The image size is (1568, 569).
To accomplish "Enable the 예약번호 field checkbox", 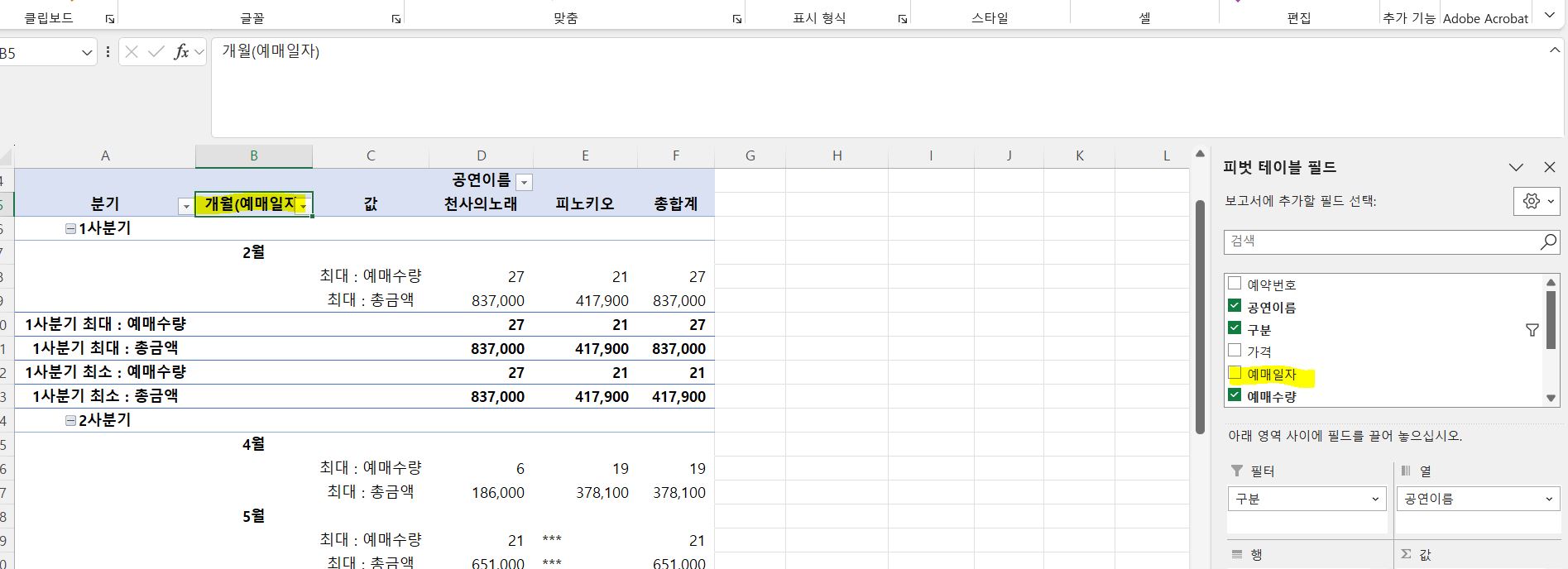I will tap(1235, 284).
